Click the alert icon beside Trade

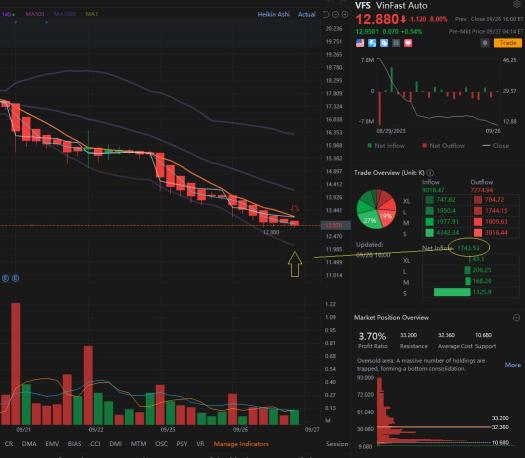(x=485, y=43)
